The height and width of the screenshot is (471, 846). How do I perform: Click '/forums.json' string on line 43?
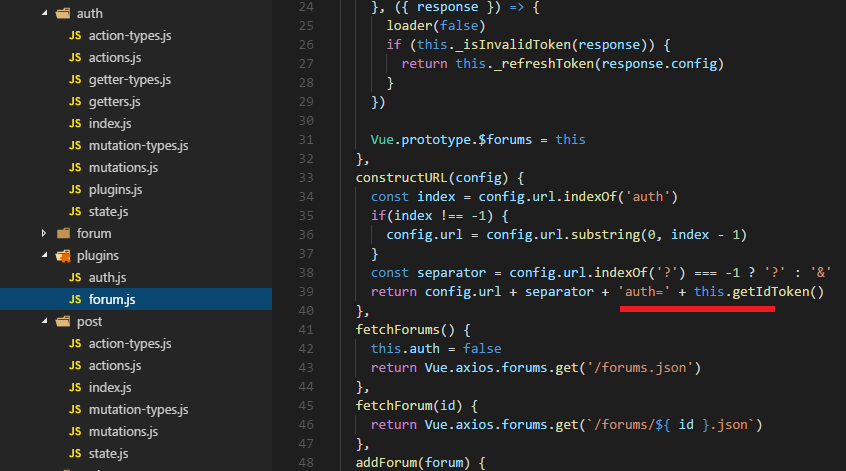click(x=640, y=368)
